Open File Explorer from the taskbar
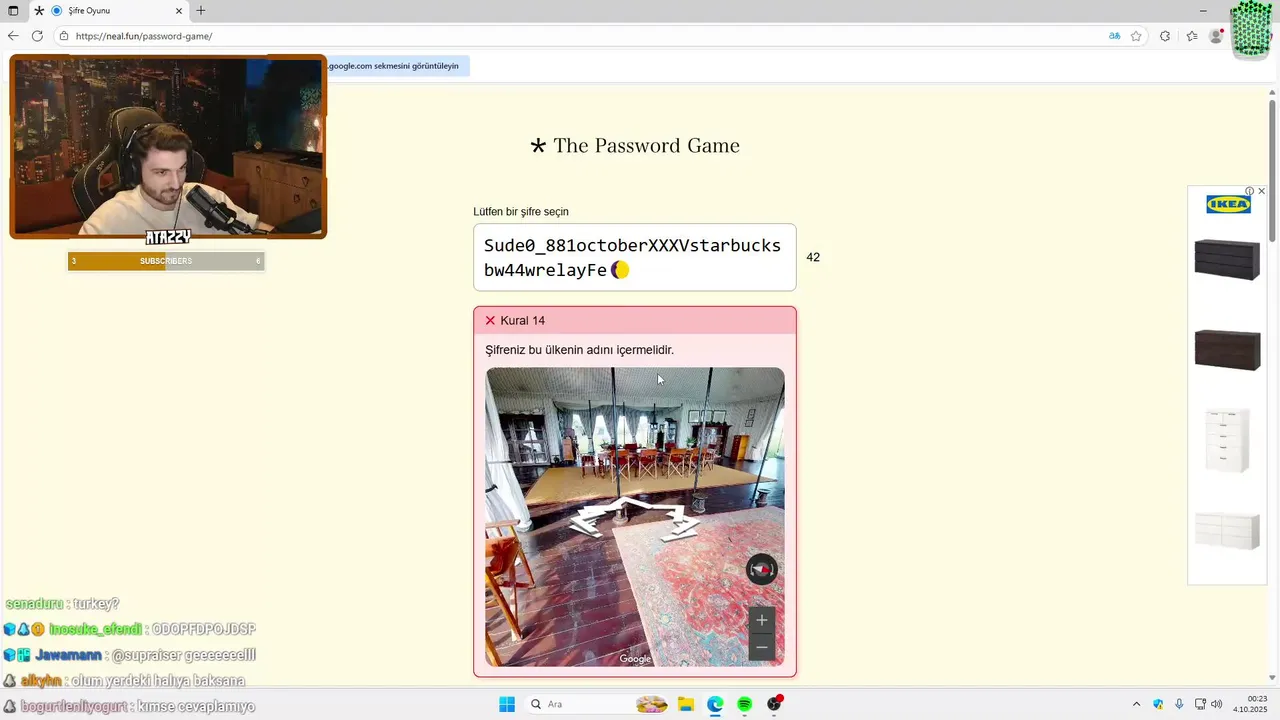The height and width of the screenshot is (720, 1280). pos(686,704)
